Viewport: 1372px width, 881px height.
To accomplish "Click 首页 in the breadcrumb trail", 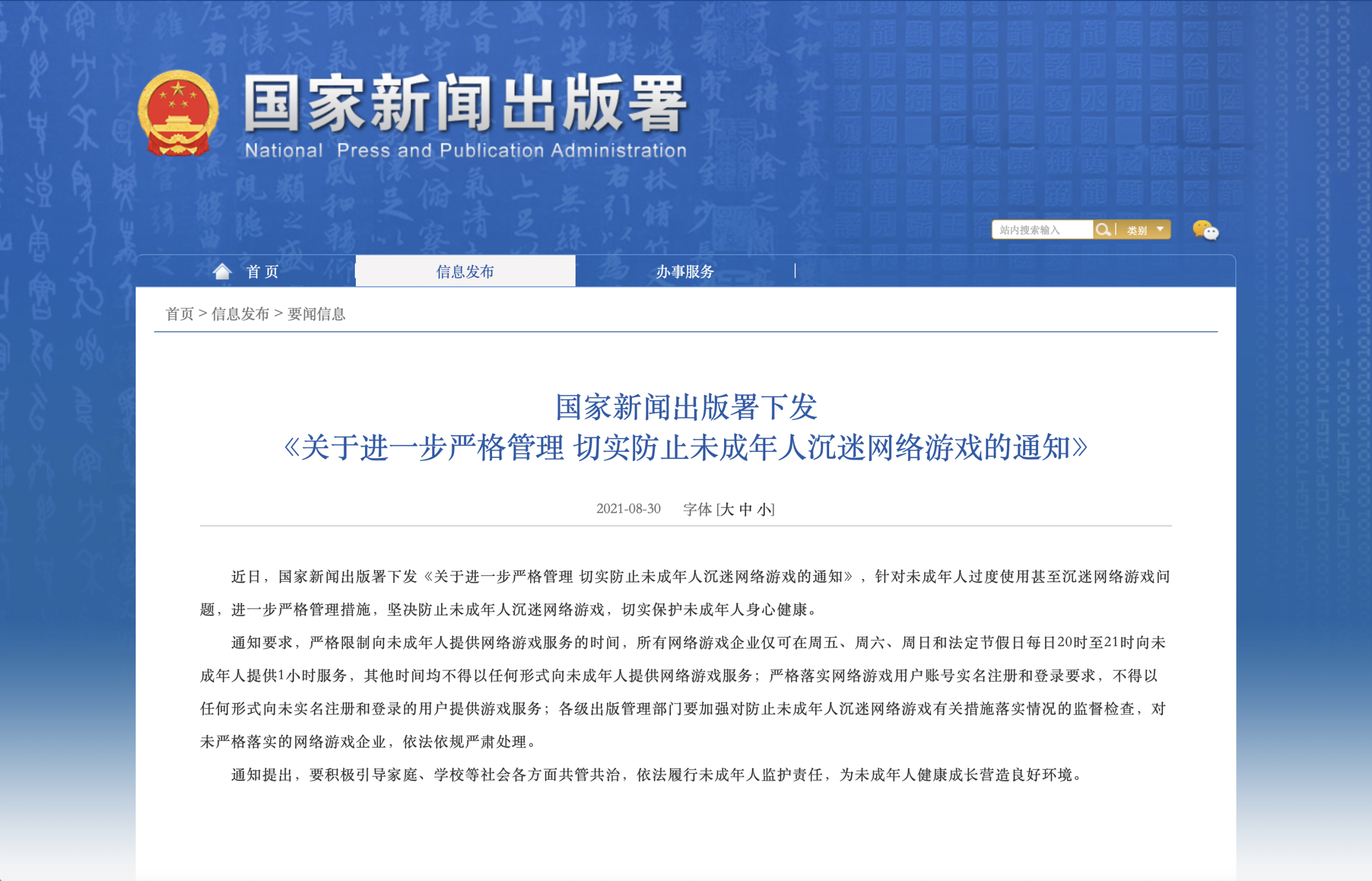I will (180, 314).
